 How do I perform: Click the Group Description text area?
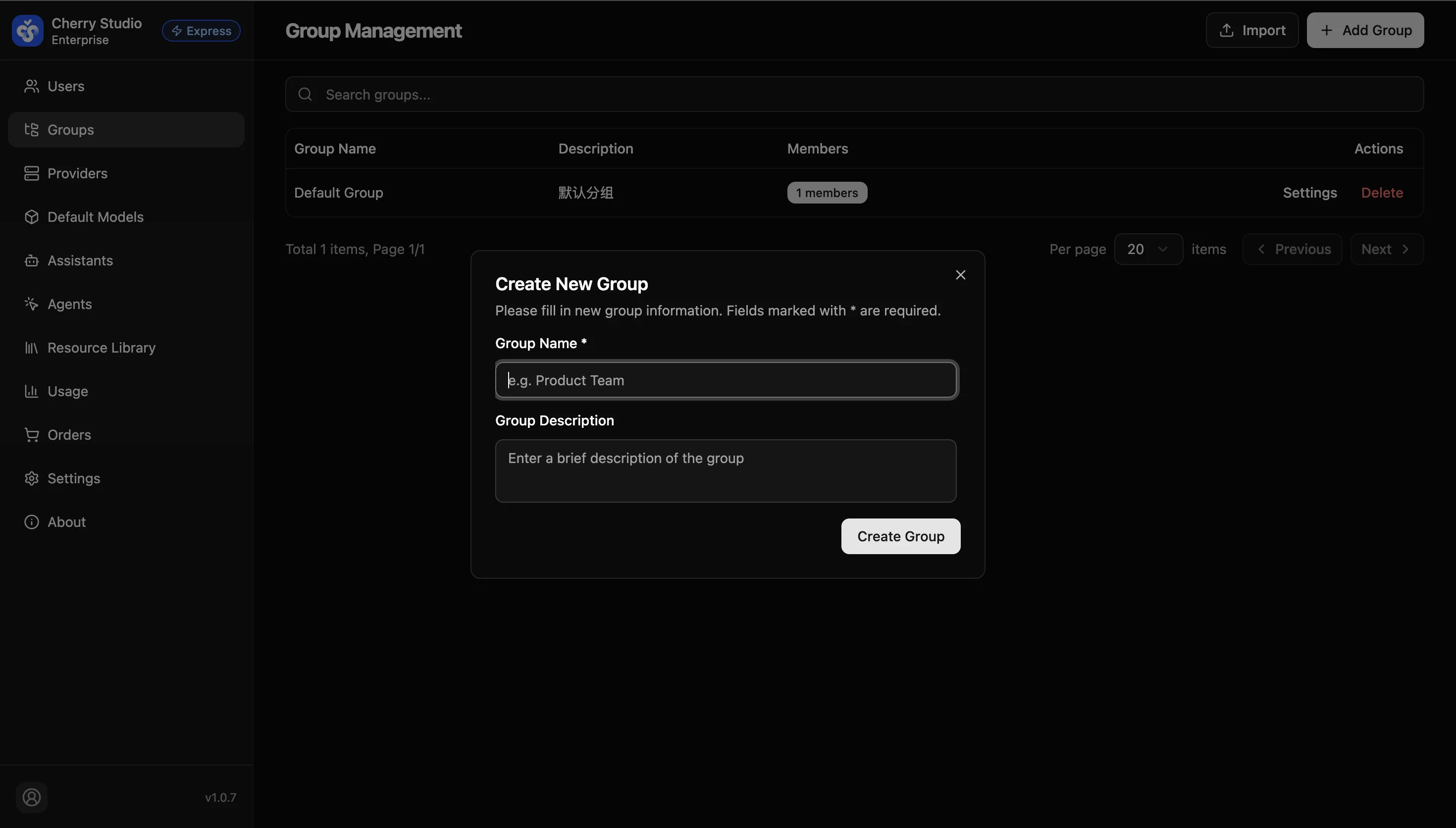726,471
